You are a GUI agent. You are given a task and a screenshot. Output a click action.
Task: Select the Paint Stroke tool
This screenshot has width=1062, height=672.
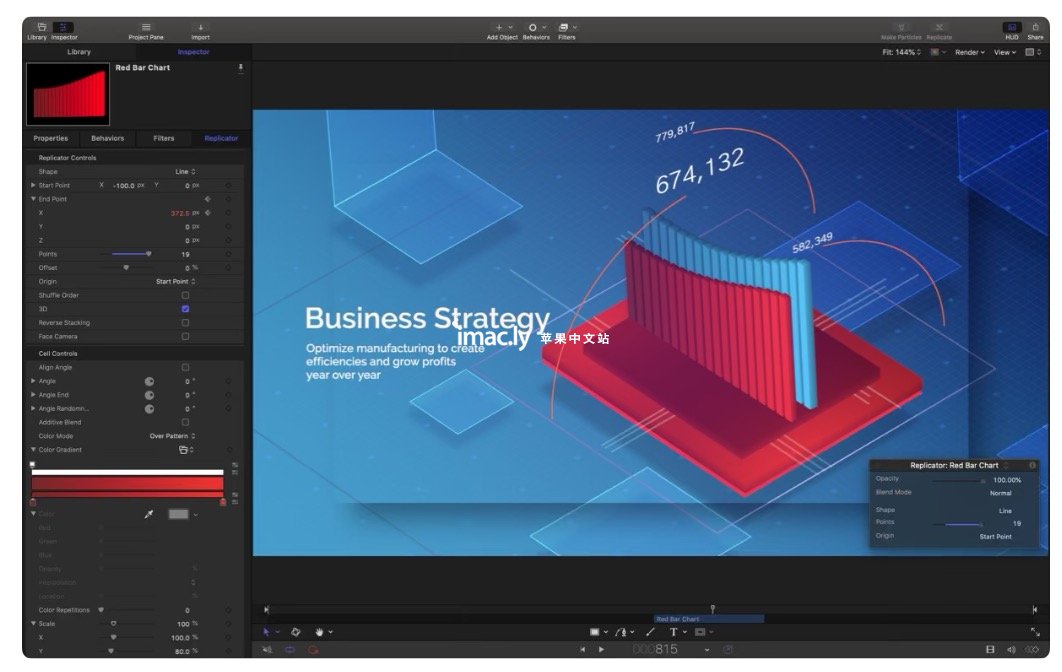(650, 631)
